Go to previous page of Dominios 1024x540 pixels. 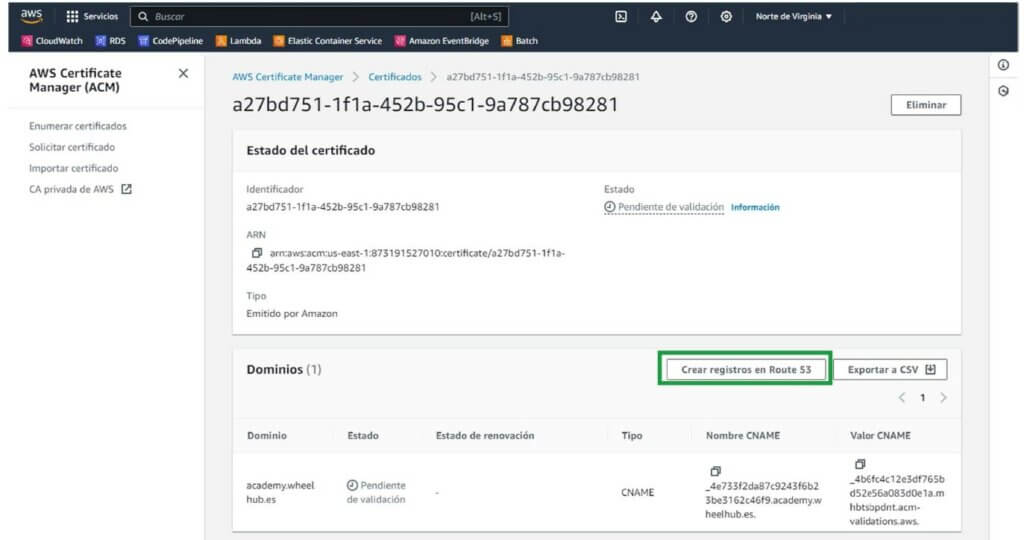pos(902,398)
